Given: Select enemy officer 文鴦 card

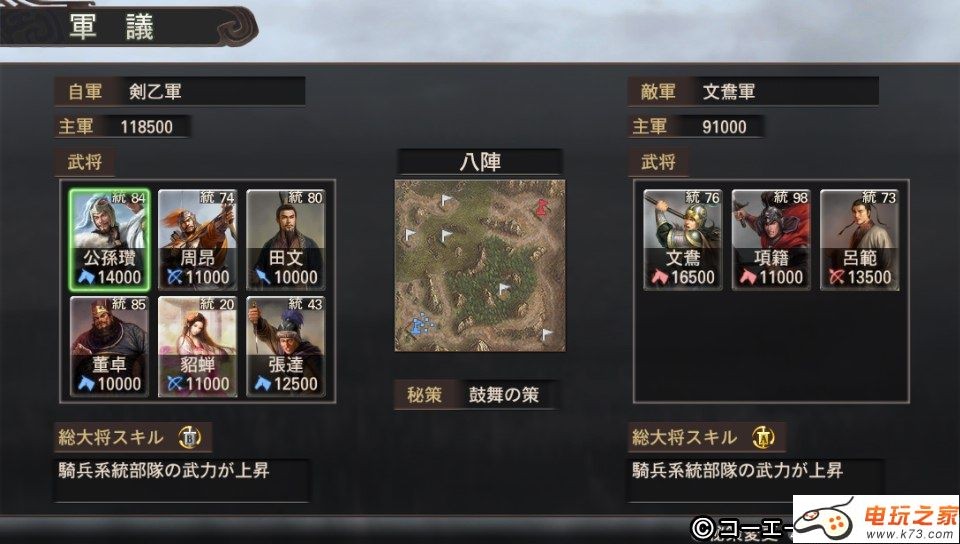Looking at the screenshot, I should click(683, 239).
